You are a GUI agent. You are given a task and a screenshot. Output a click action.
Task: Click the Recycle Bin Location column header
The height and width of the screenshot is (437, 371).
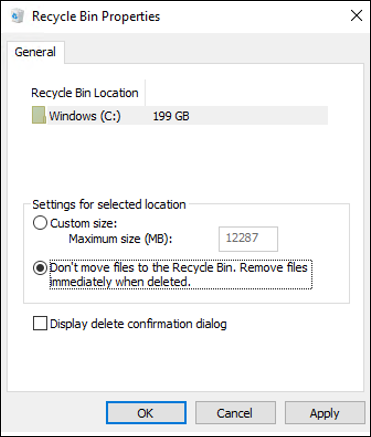click(x=85, y=93)
